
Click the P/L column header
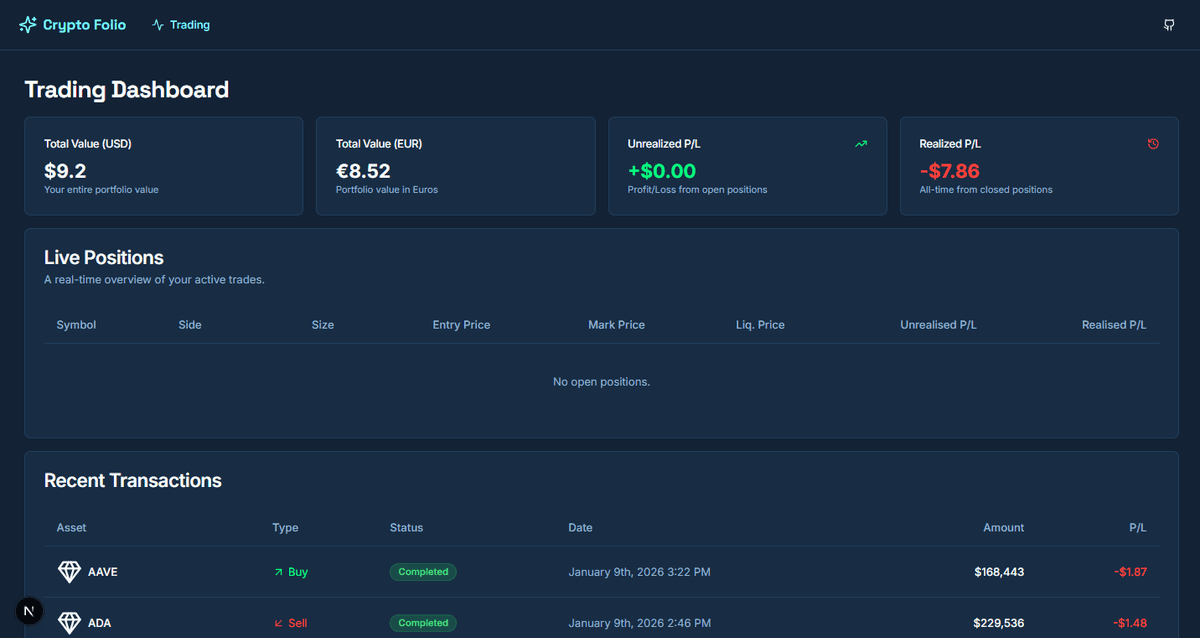pos(1138,527)
